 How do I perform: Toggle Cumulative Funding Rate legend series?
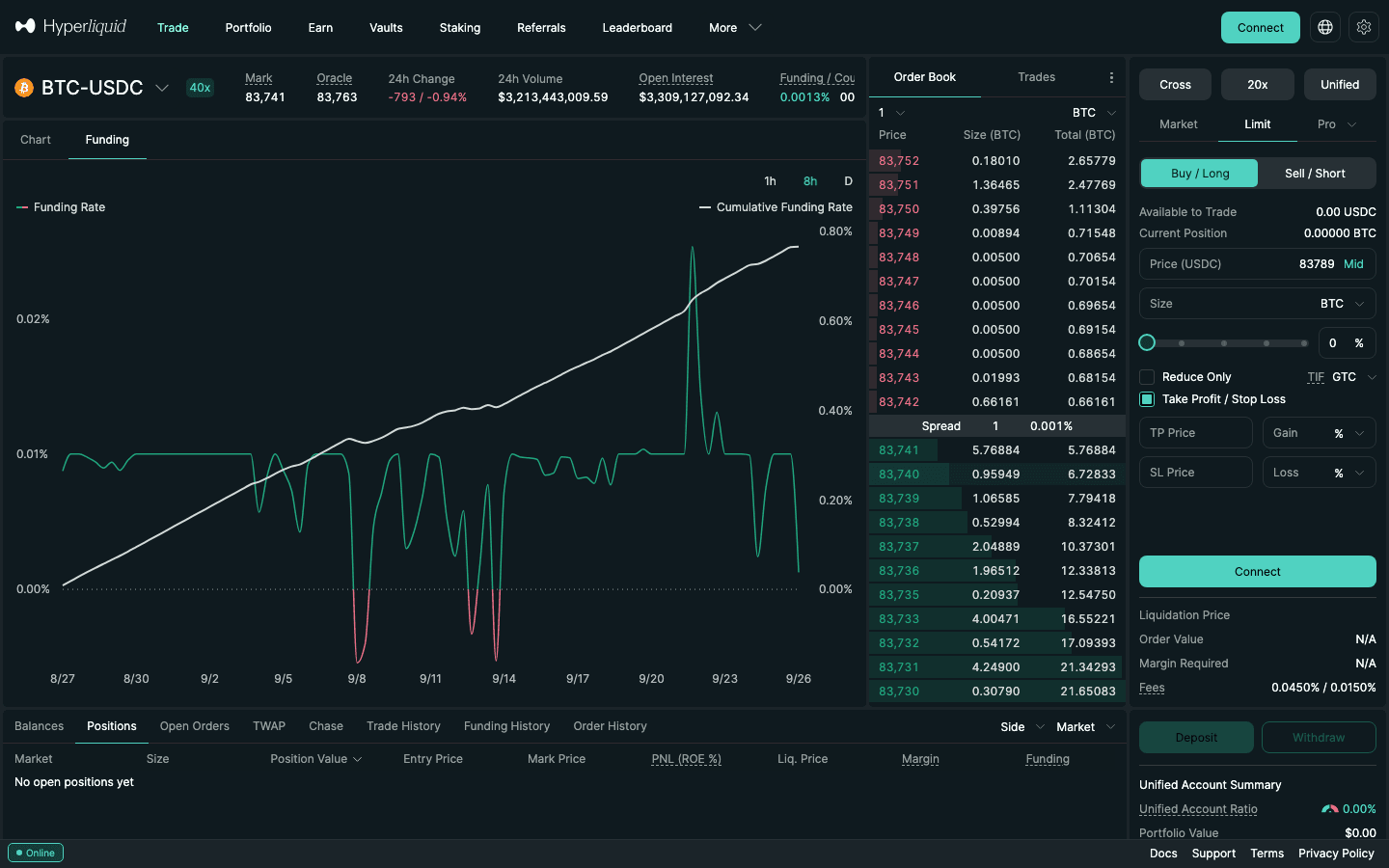[x=776, y=207]
